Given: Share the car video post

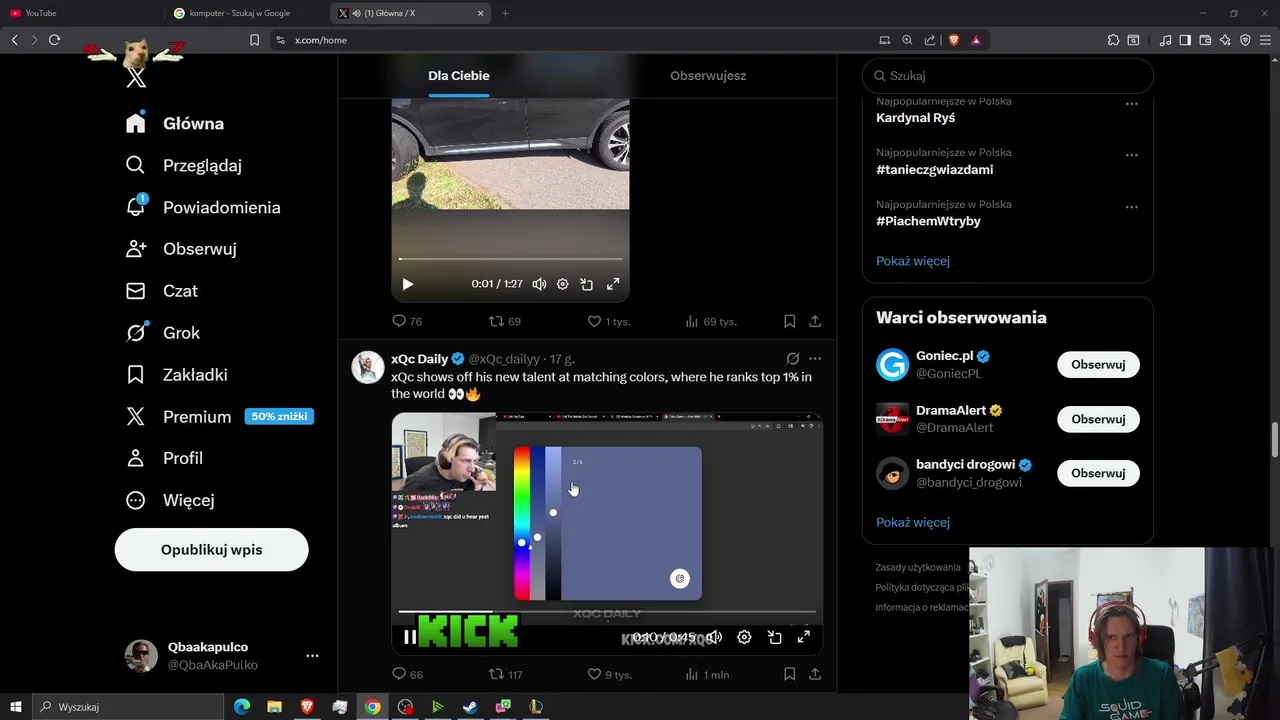Looking at the screenshot, I should [815, 321].
